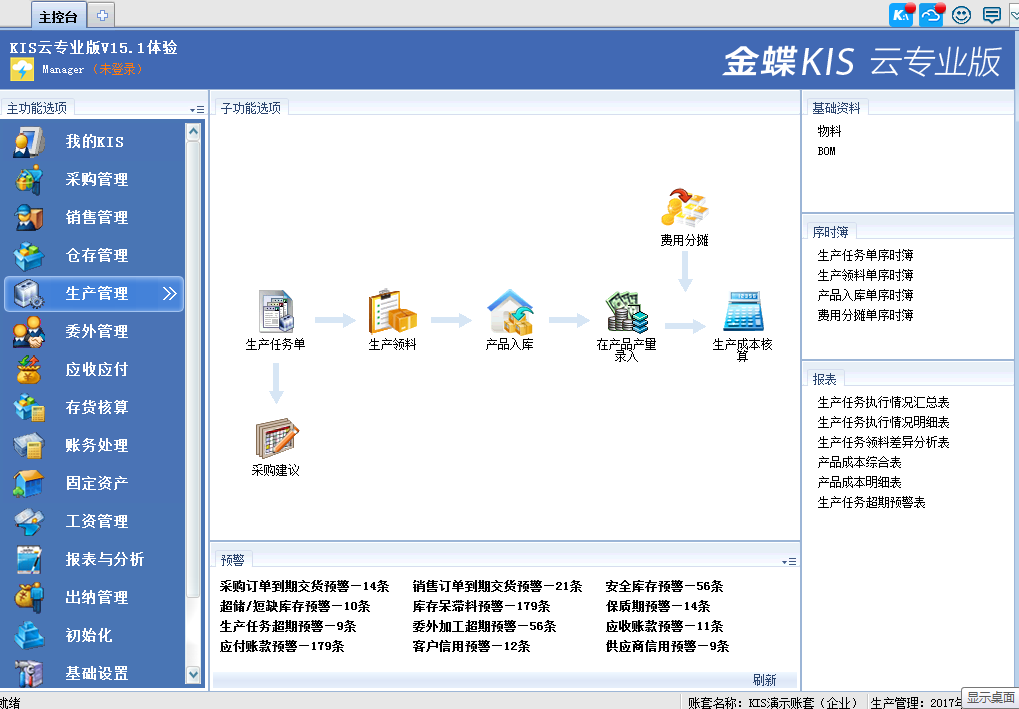Click the message chat icon in top bar

992,15
